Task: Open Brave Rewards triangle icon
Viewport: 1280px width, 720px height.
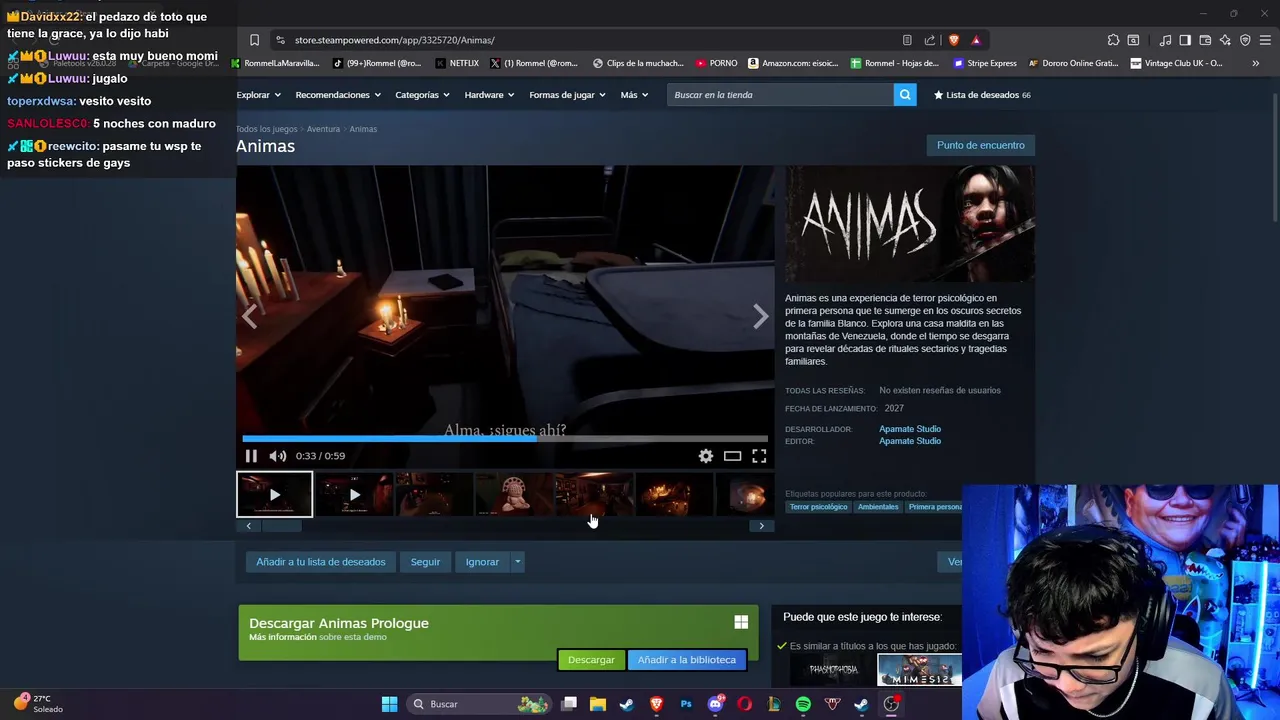Action: (976, 40)
